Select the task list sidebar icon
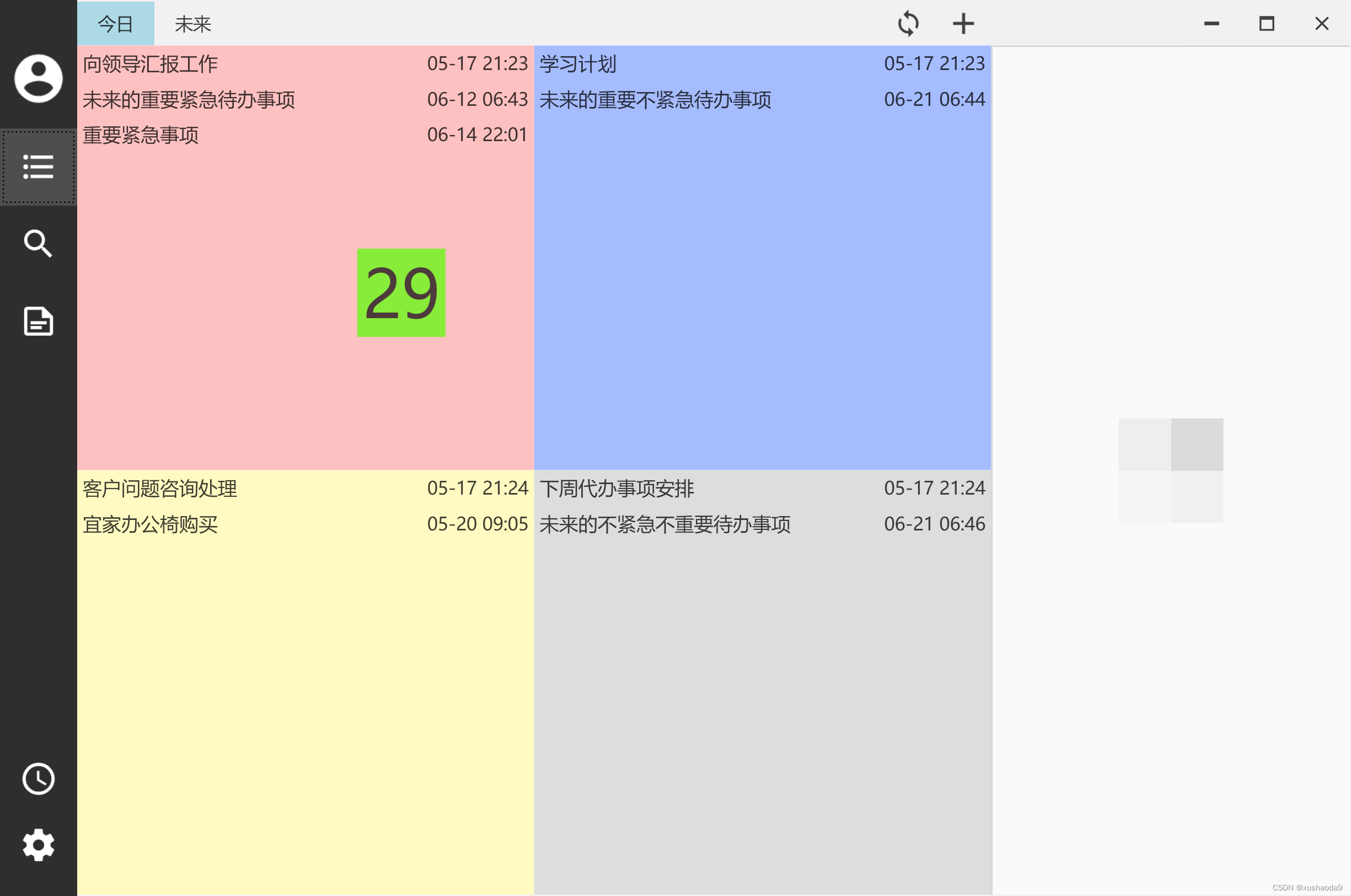This screenshot has width=1351, height=896. point(38,167)
